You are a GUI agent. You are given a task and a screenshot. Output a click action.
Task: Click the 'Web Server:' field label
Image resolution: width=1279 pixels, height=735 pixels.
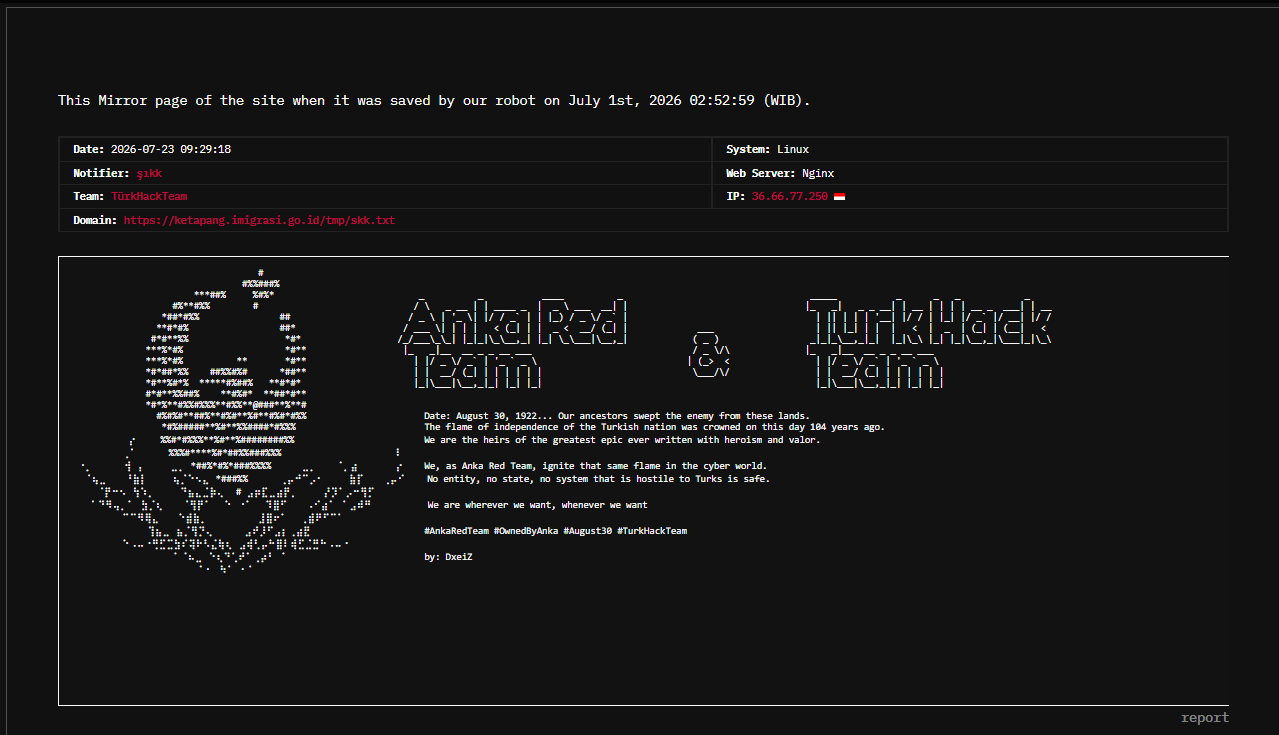(761, 173)
